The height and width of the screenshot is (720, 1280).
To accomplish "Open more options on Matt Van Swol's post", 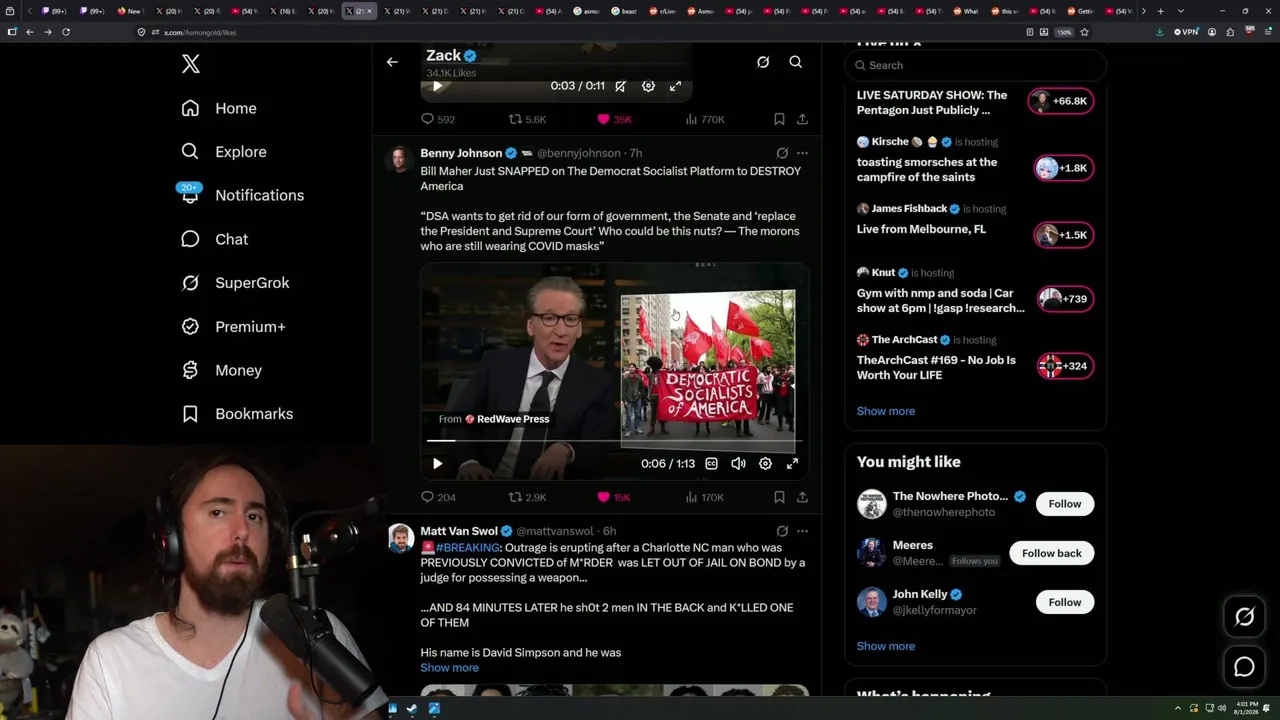I will coord(802,531).
